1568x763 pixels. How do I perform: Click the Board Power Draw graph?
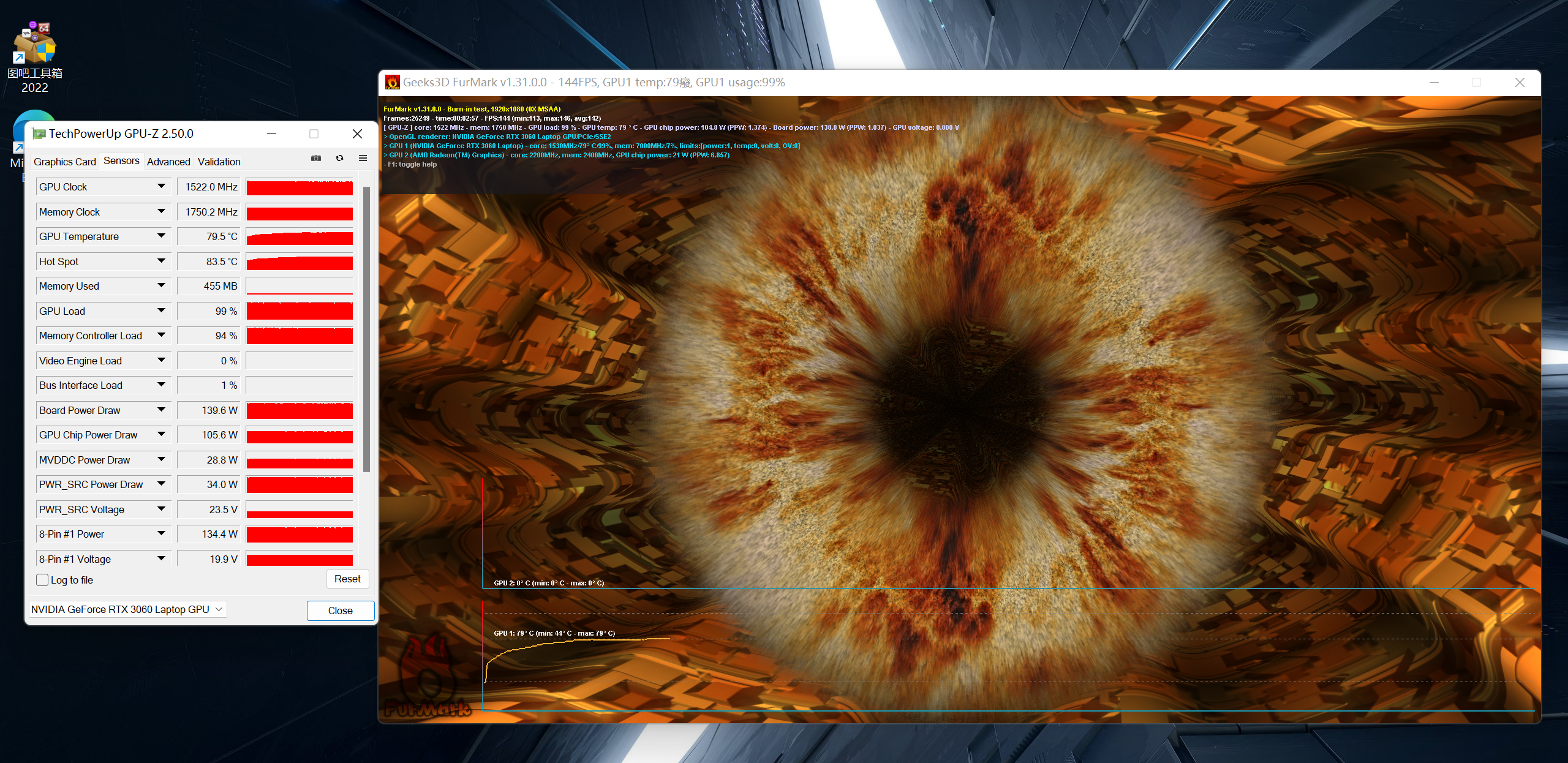coord(300,410)
